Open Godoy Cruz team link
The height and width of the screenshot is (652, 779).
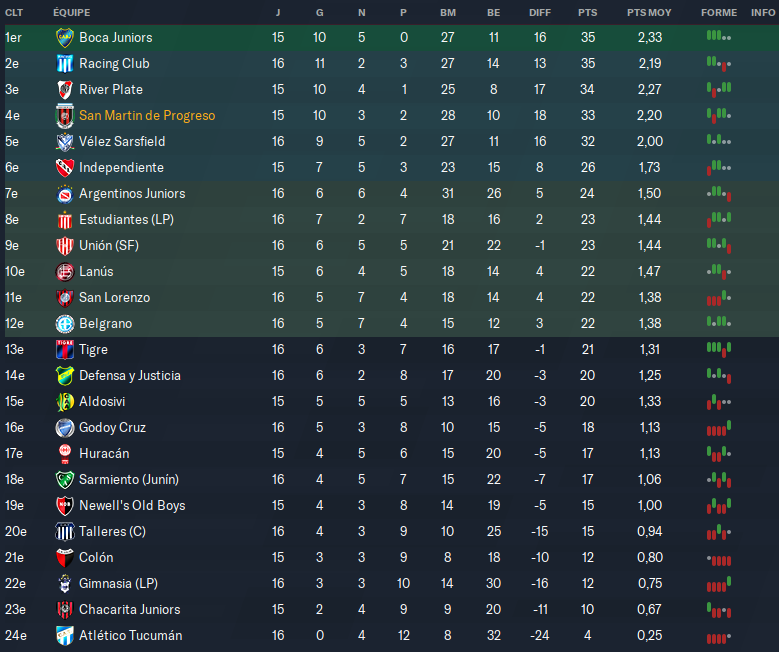point(112,427)
